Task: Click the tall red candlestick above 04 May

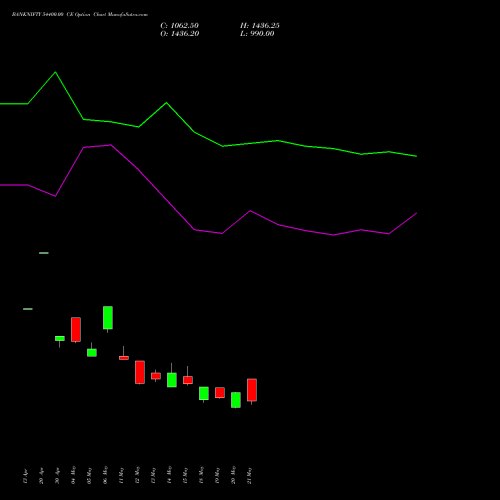Action: [x=76, y=330]
